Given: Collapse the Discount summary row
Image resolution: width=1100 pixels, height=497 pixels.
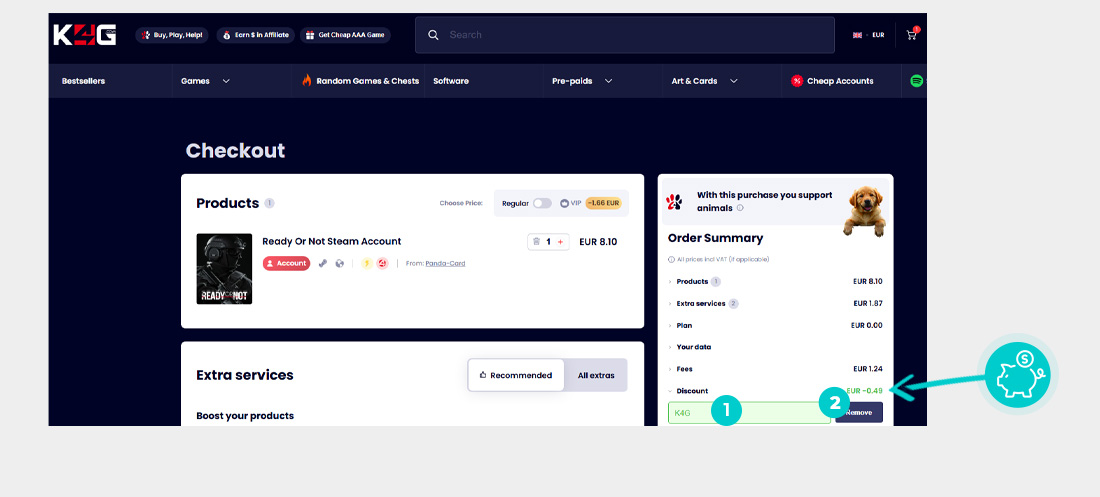Looking at the screenshot, I should 775,390.
